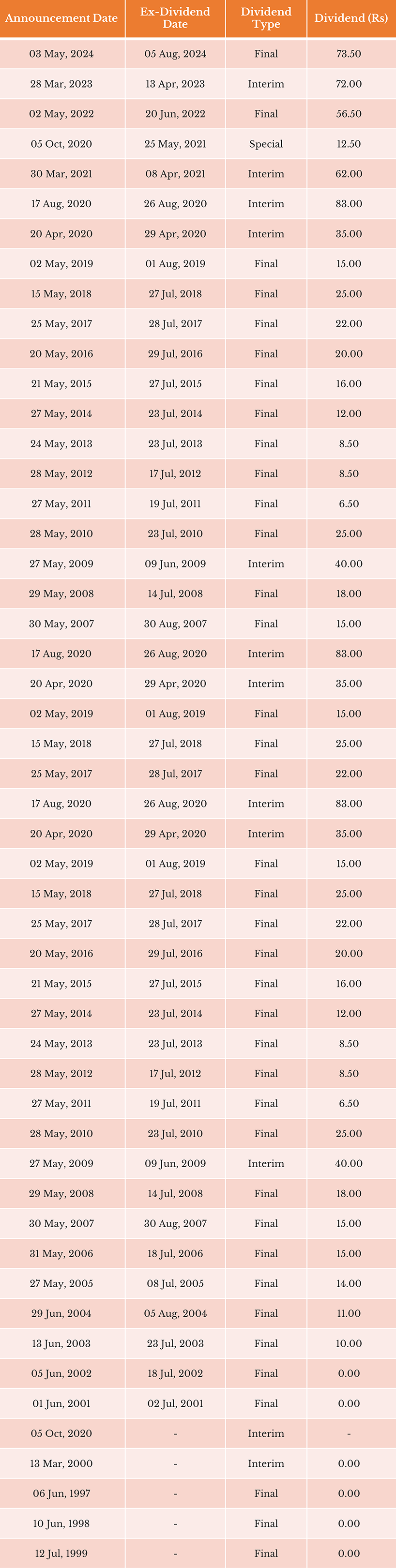The height and width of the screenshot is (1568, 396).
Task: Click the Announcement Date column header
Action: [61, 18]
